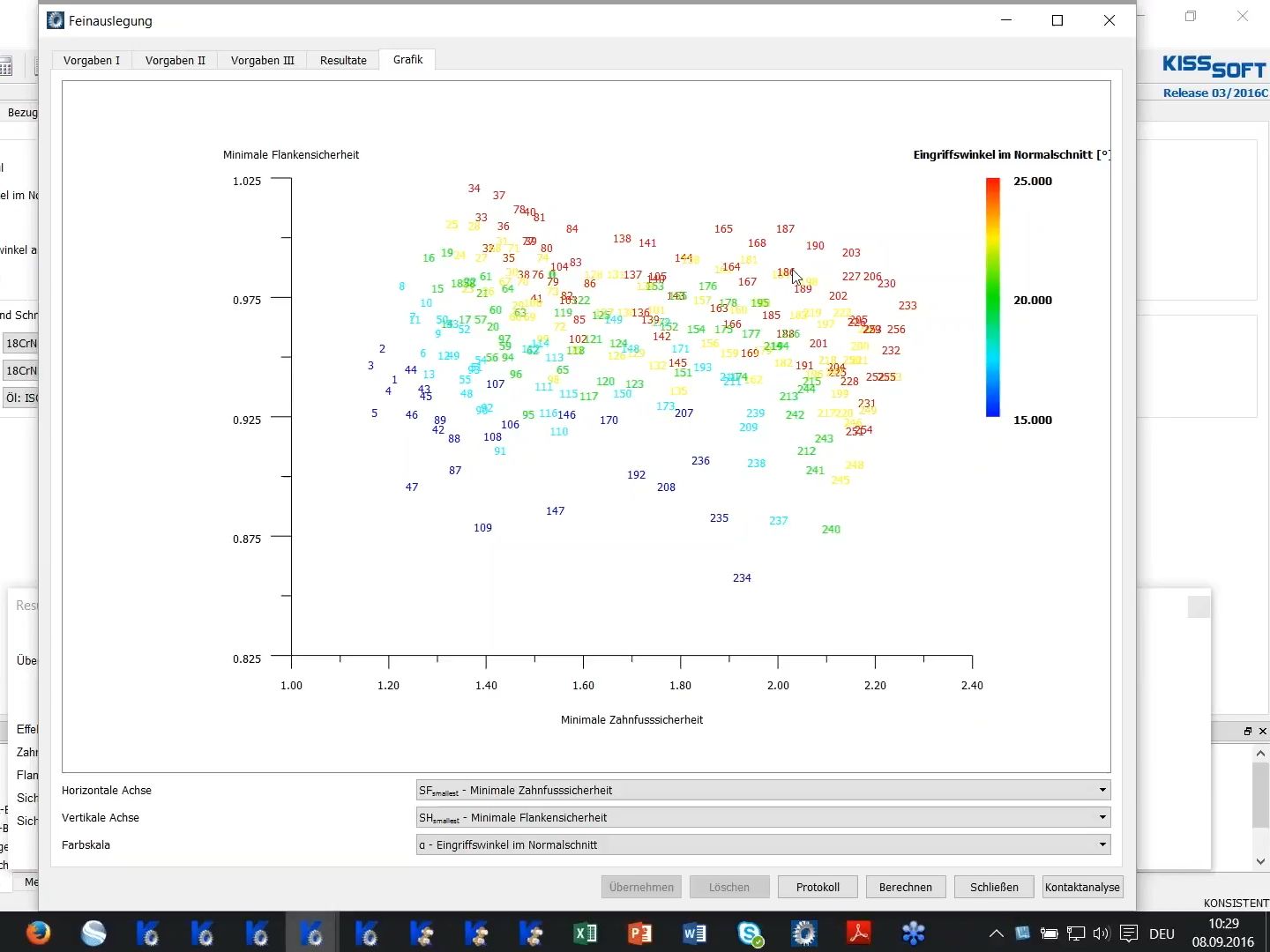The image size is (1270, 952).
Task: Select data point 235 in the plot
Action: (x=719, y=518)
